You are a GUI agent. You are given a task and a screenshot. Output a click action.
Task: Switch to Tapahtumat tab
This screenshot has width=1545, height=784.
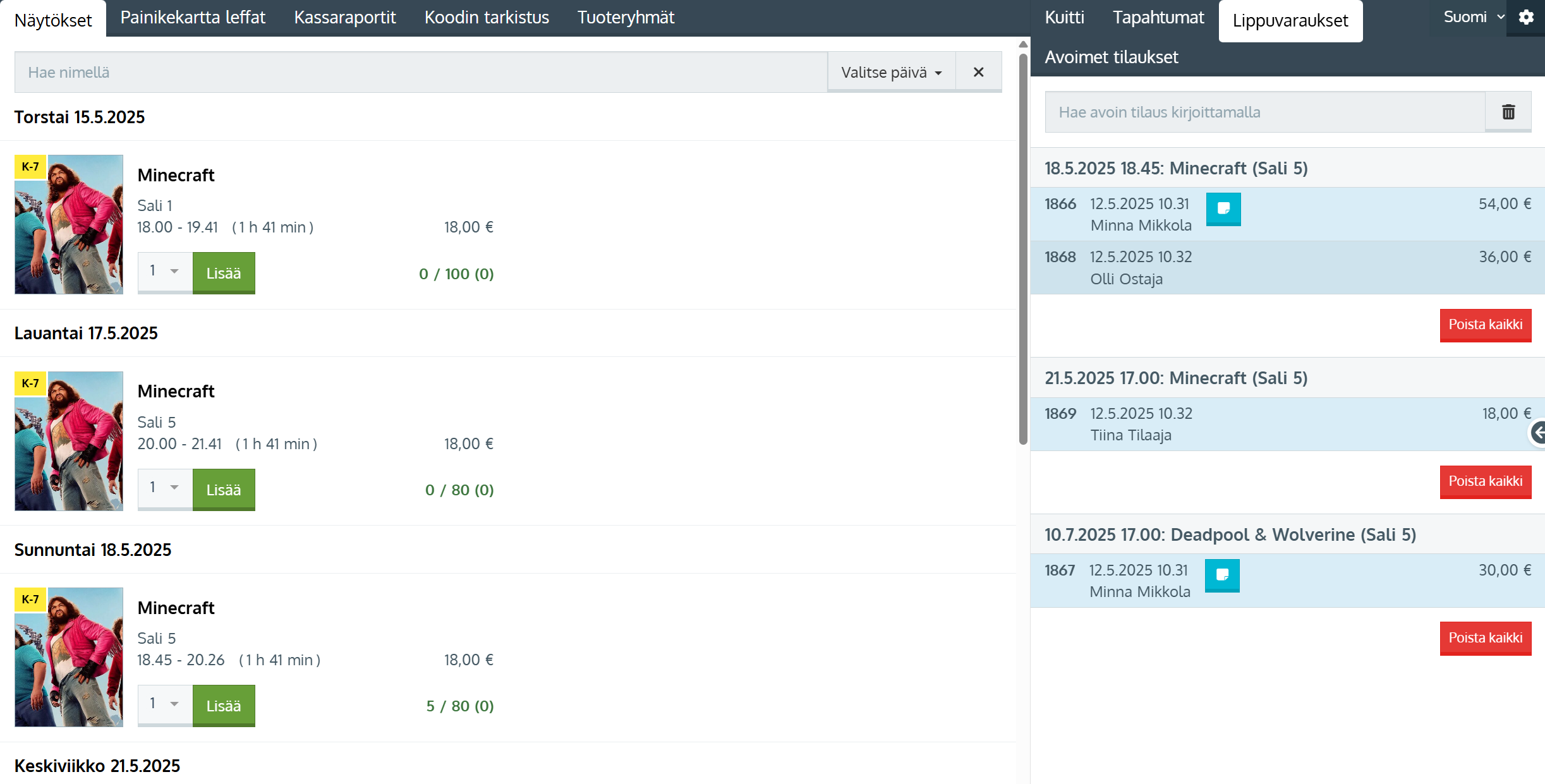pos(1158,18)
